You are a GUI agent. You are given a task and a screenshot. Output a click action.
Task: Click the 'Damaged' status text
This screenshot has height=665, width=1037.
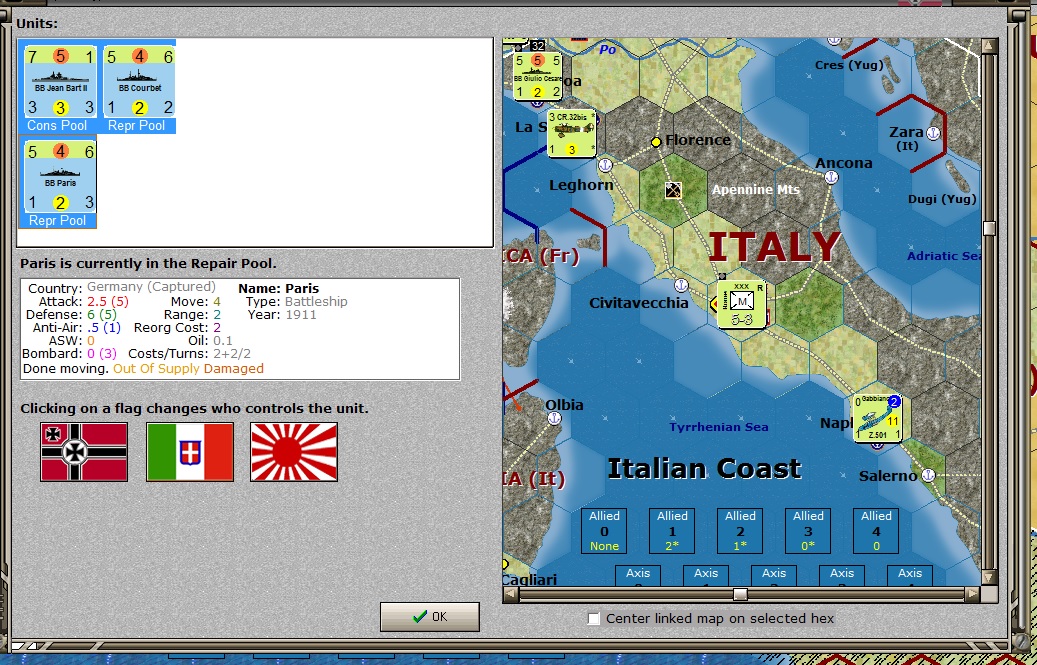click(233, 368)
